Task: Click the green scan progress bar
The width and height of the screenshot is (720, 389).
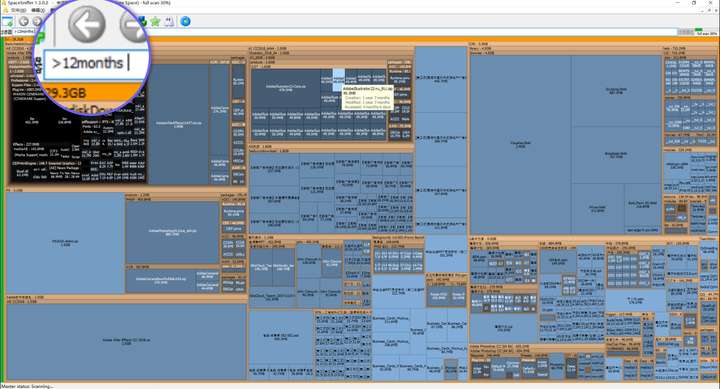Action: [699, 29]
